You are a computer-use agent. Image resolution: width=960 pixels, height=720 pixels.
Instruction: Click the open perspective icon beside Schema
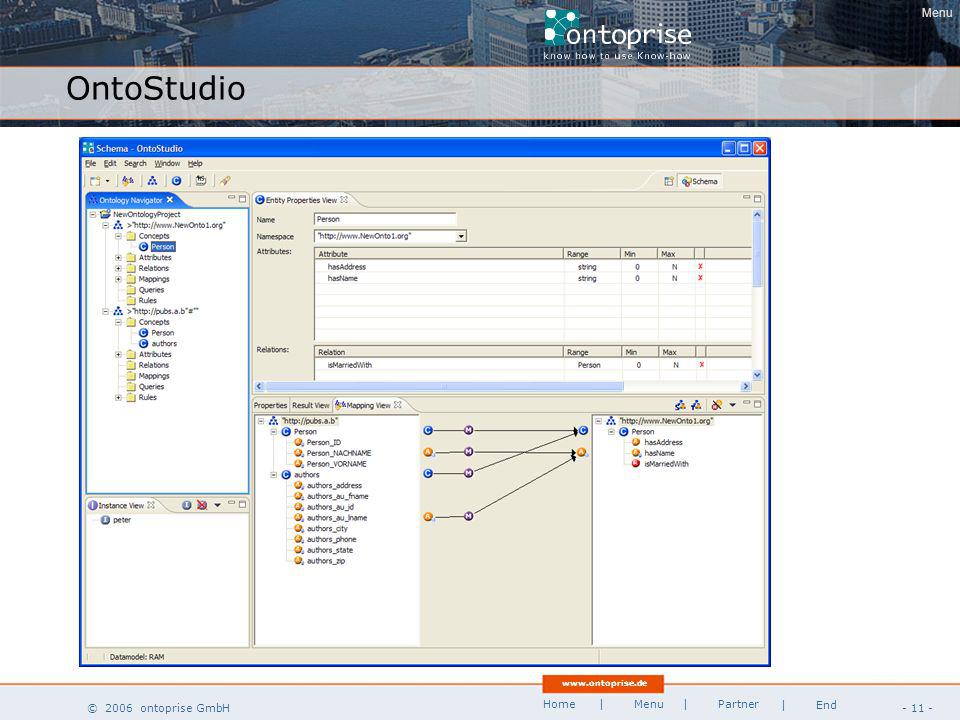click(x=669, y=181)
